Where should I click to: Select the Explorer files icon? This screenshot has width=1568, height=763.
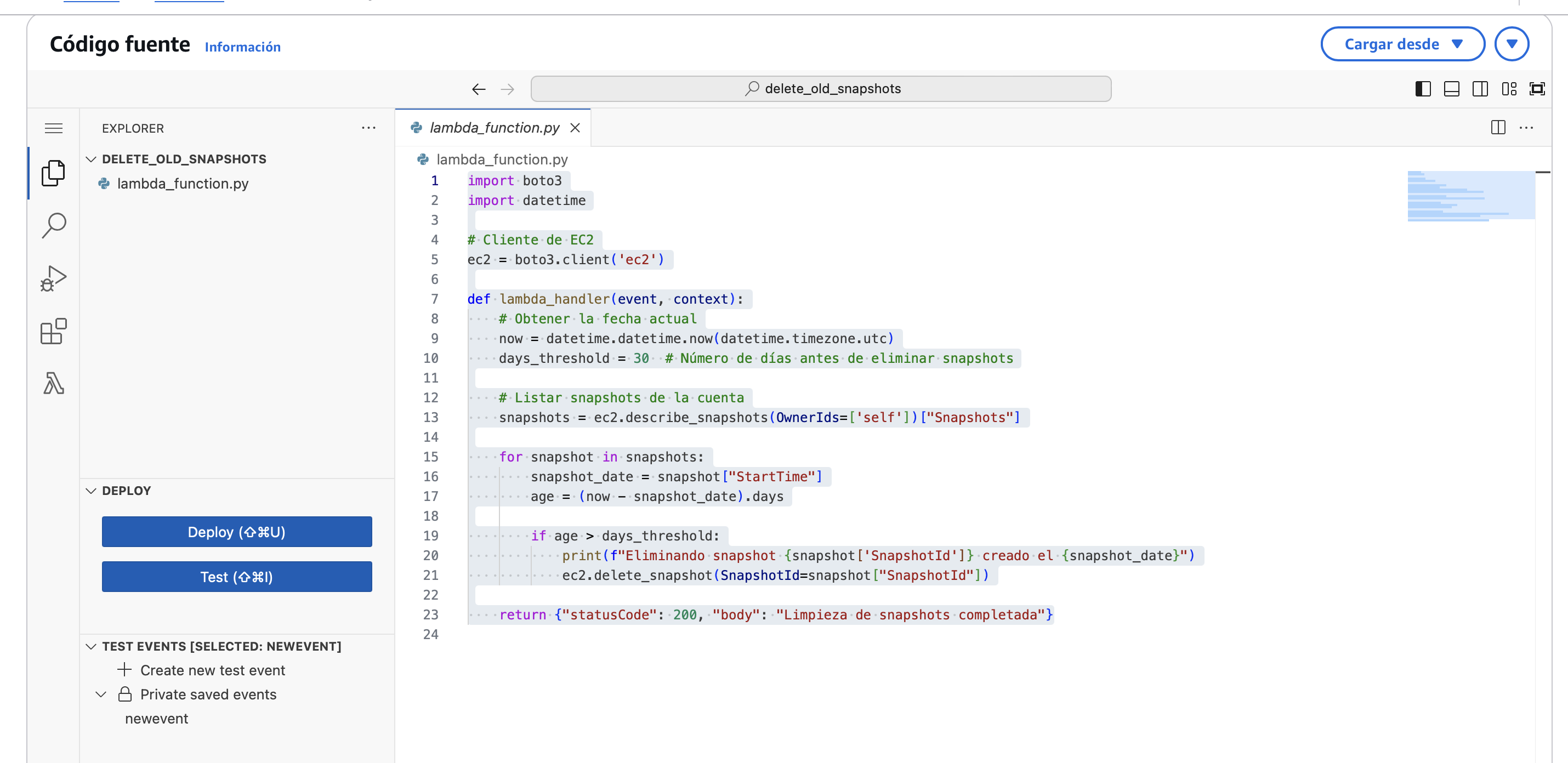(54, 173)
